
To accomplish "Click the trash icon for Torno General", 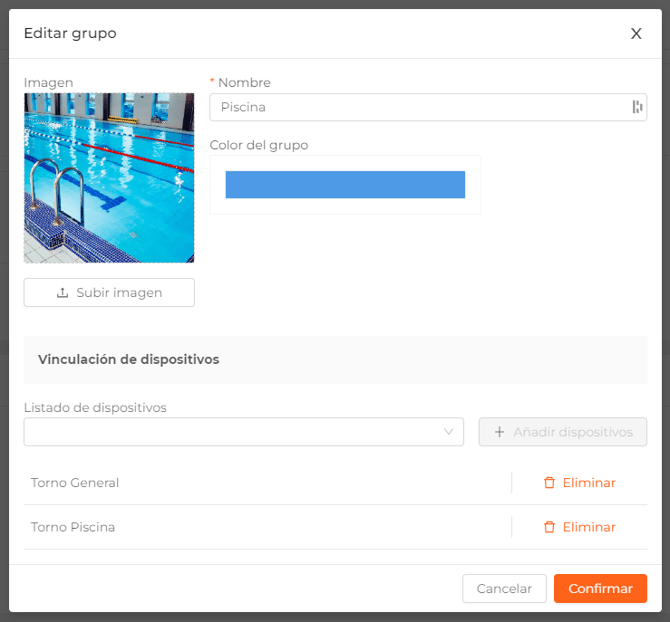I will [x=549, y=483].
